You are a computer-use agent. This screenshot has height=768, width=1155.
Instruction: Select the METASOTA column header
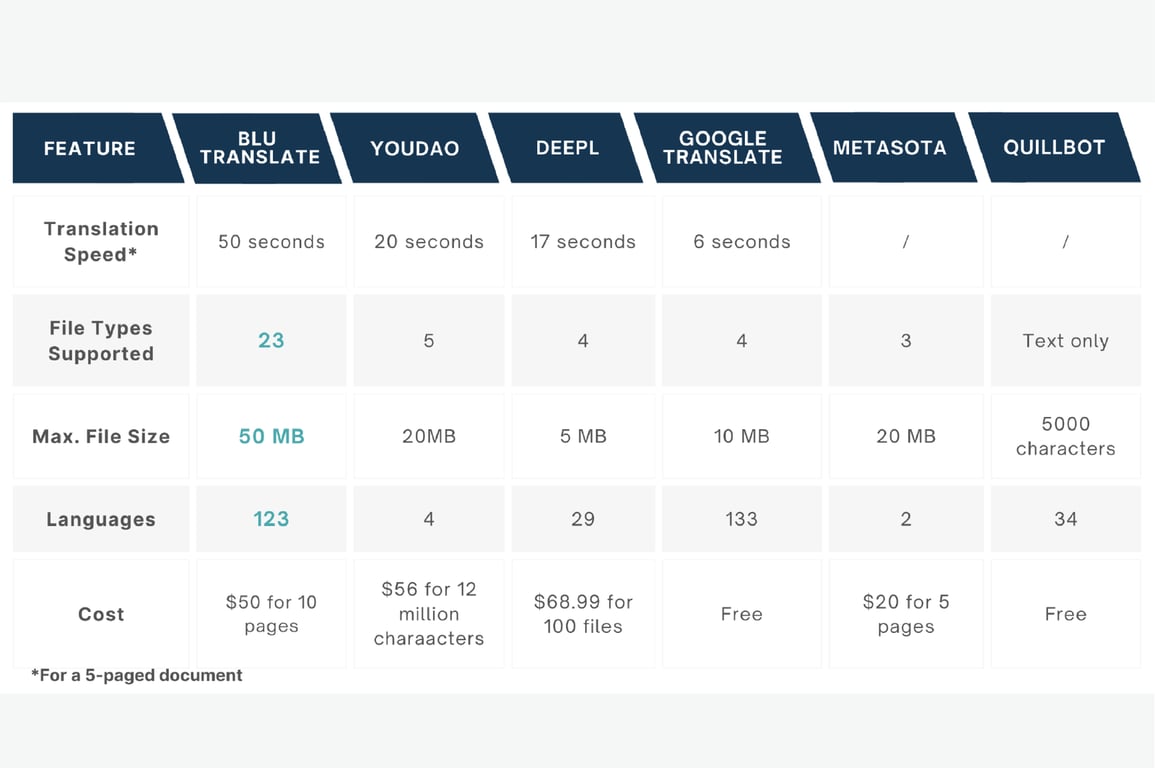(x=890, y=148)
